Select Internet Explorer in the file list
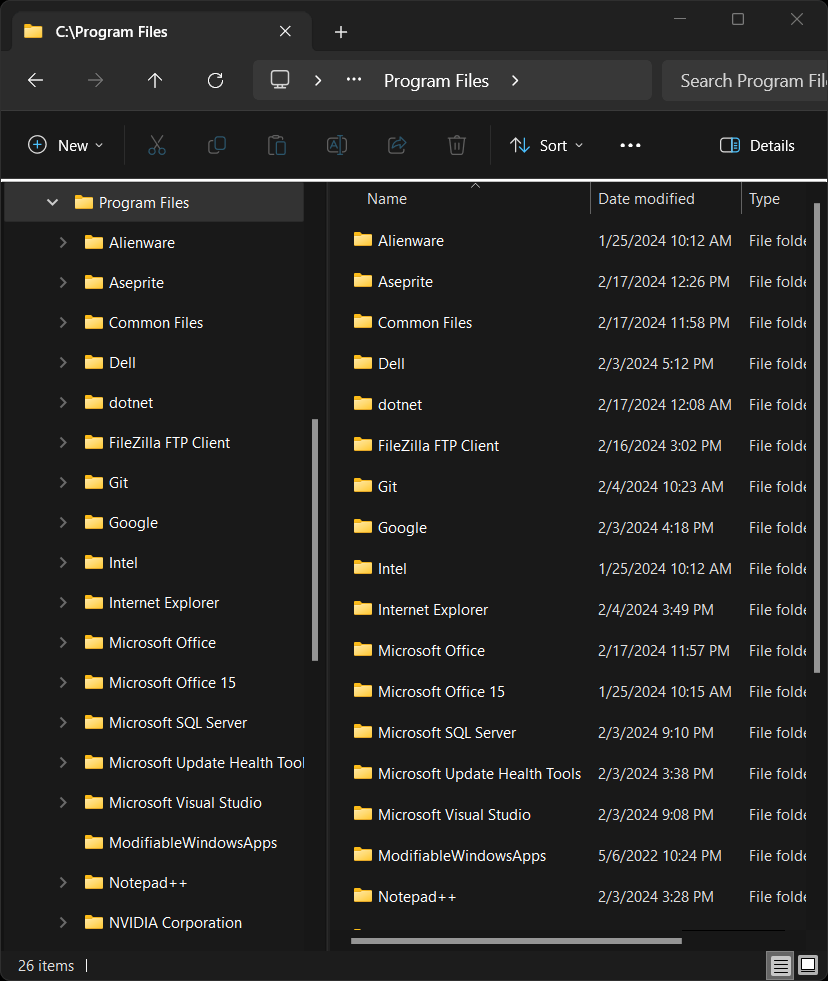Image resolution: width=828 pixels, height=981 pixels. click(x=432, y=609)
